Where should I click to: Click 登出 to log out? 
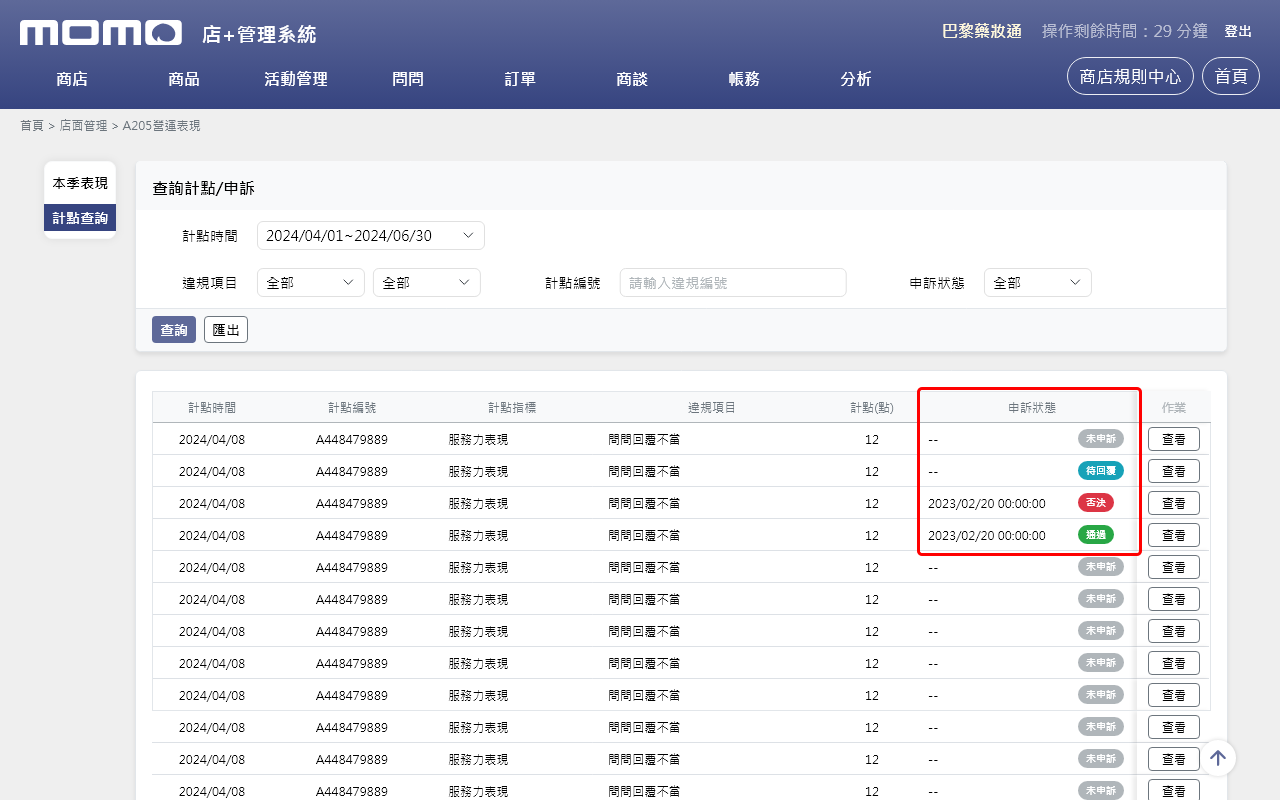pos(1238,32)
